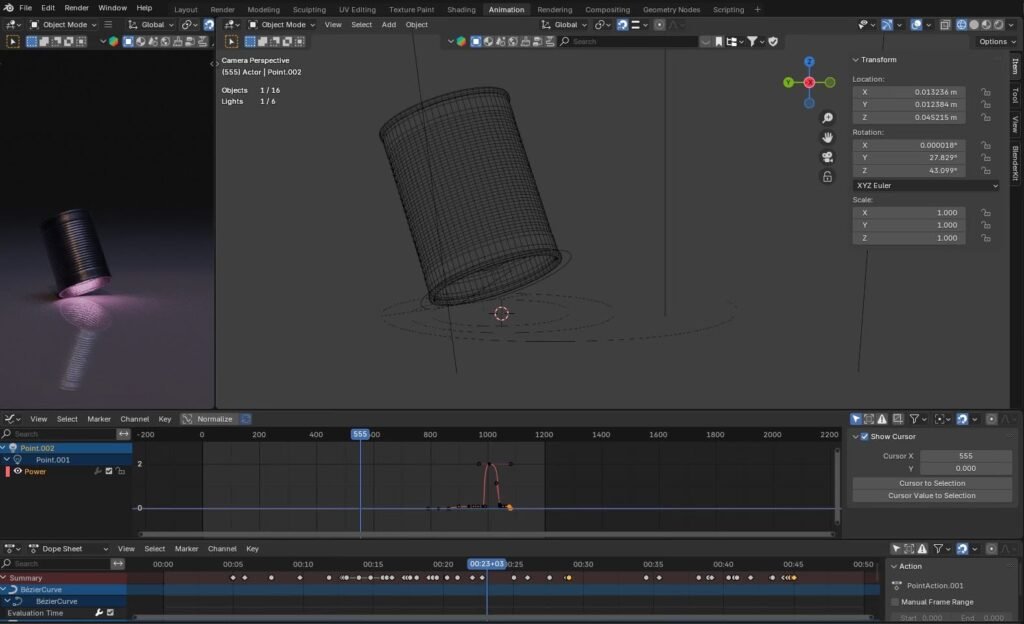
Task: Hide the Power channel curve with eye icon
Action: point(18,471)
